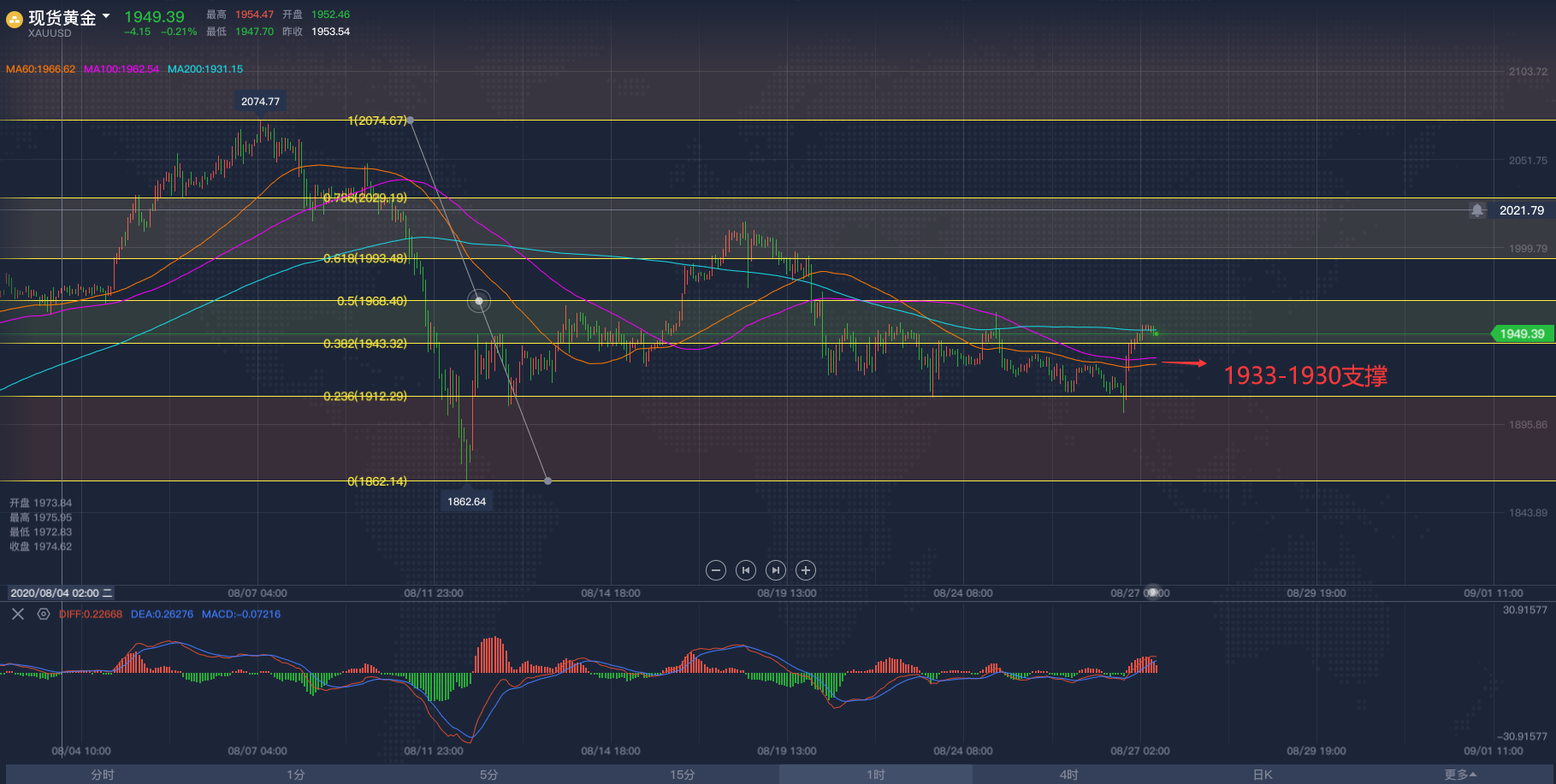
Task: Jump to the chart start with skip-back icon
Action: 746,570
